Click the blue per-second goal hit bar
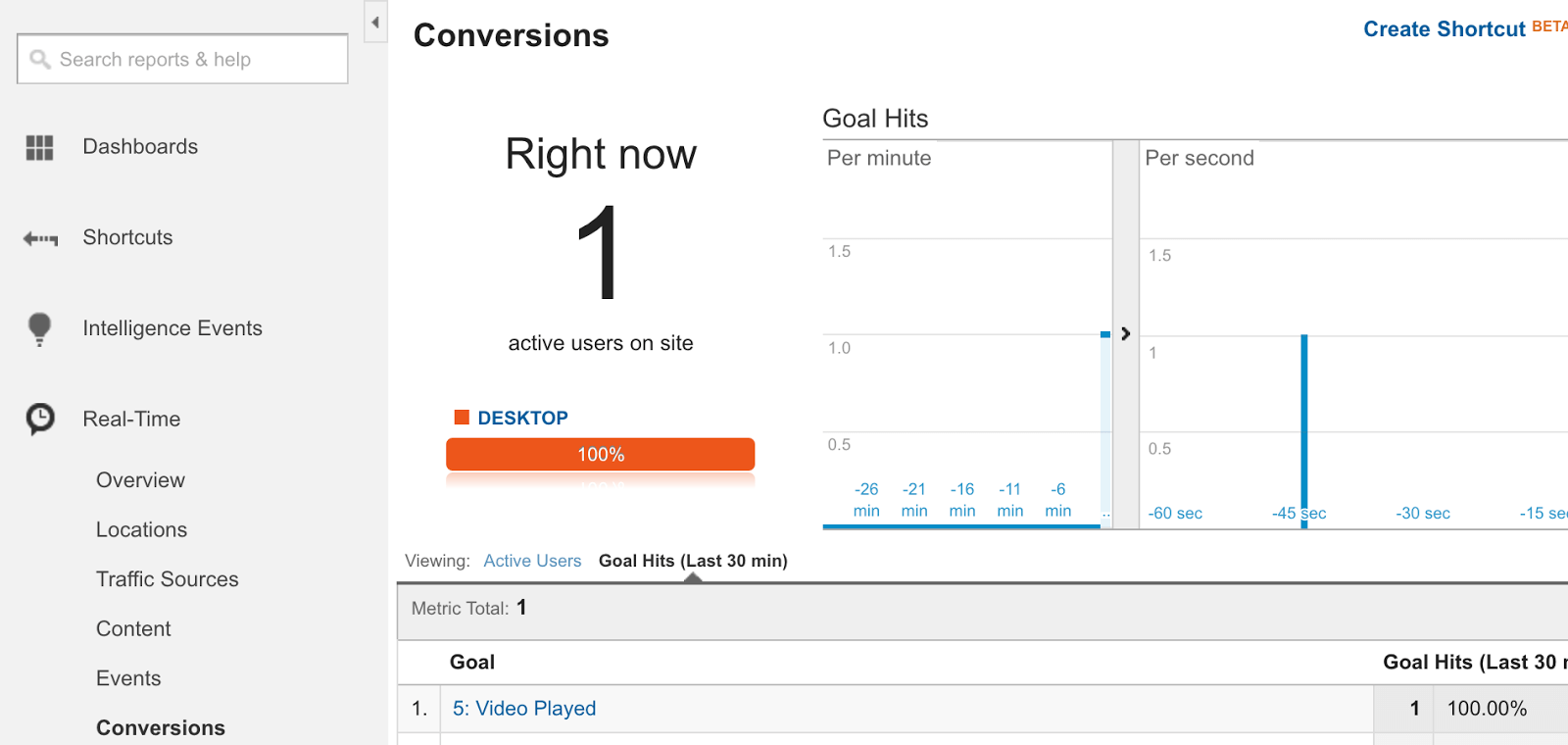The height and width of the screenshot is (745, 1568). 1304,422
